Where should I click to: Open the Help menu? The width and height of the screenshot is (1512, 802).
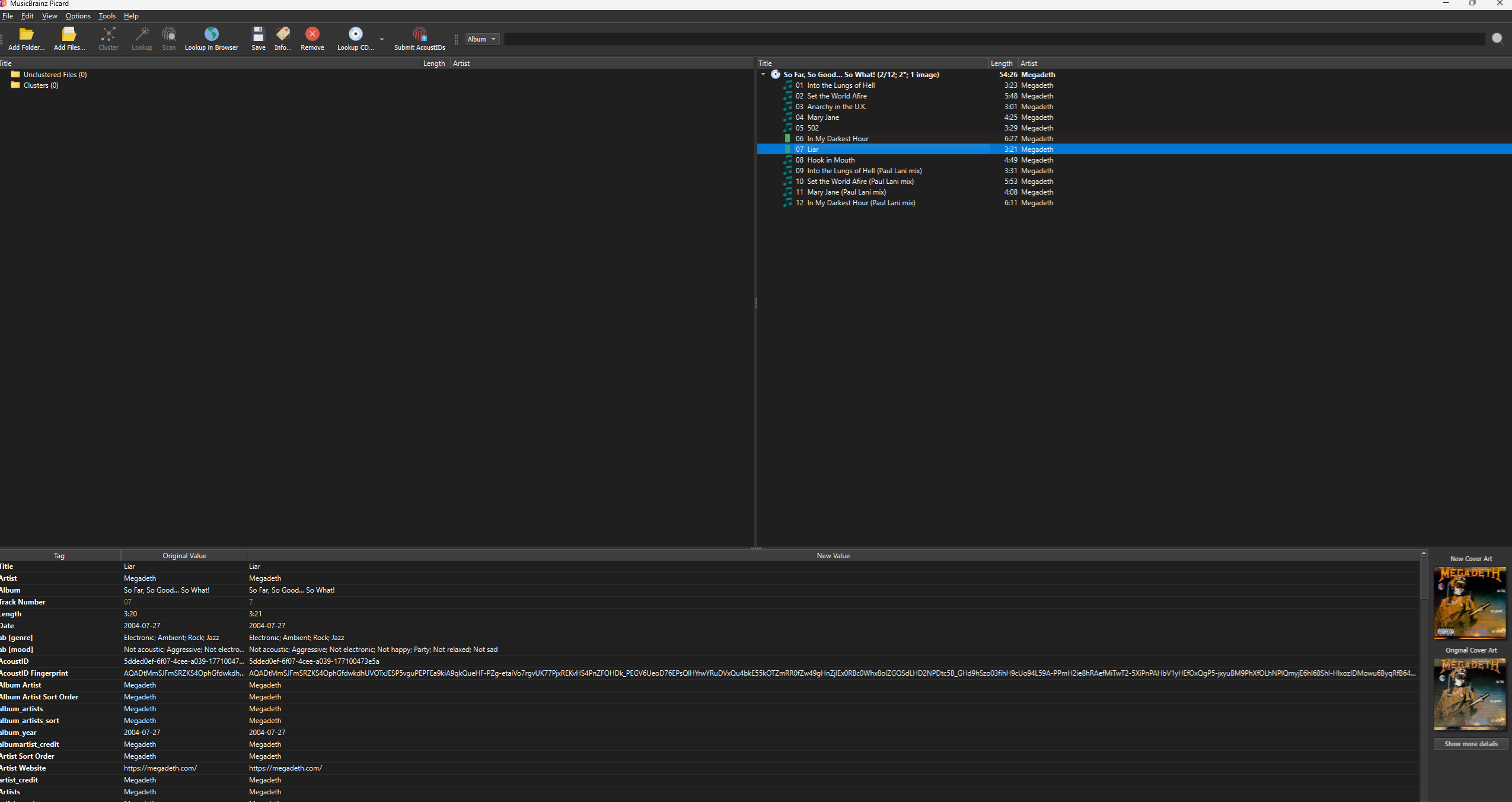[x=131, y=16]
